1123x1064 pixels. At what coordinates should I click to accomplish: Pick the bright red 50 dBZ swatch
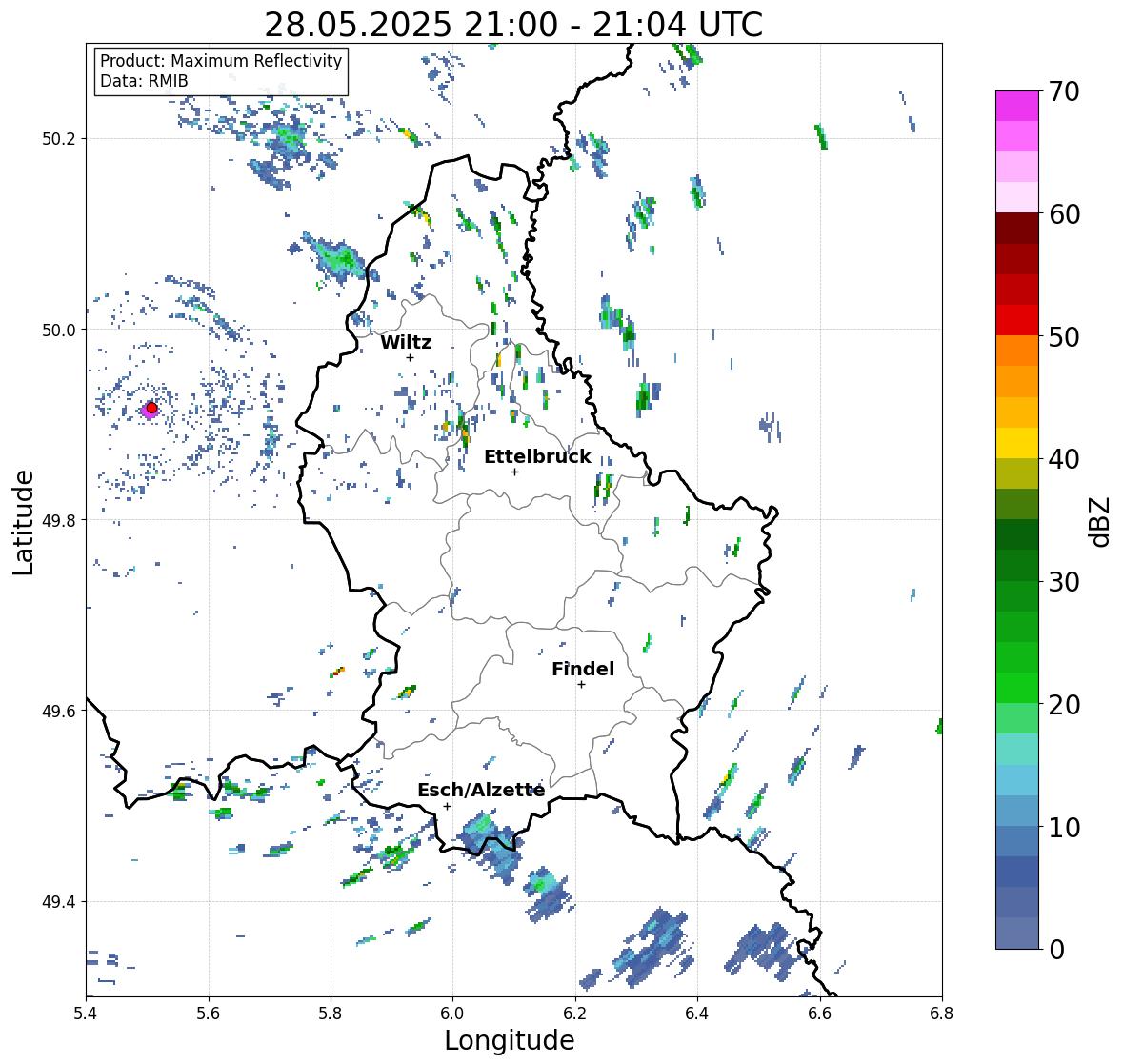coord(1017,320)
